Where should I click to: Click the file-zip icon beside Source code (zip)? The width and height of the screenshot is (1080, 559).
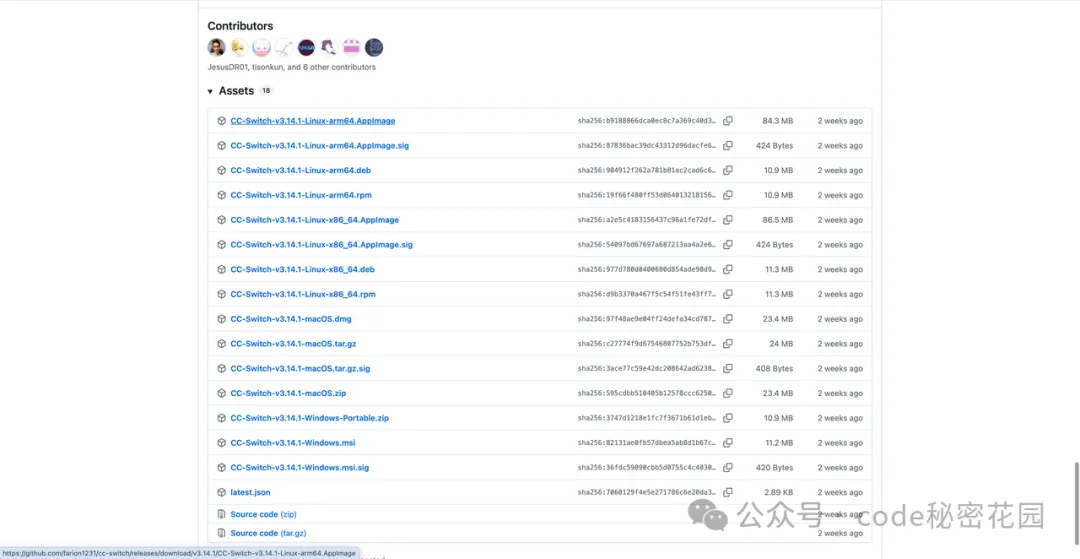(x=221, y=514)
